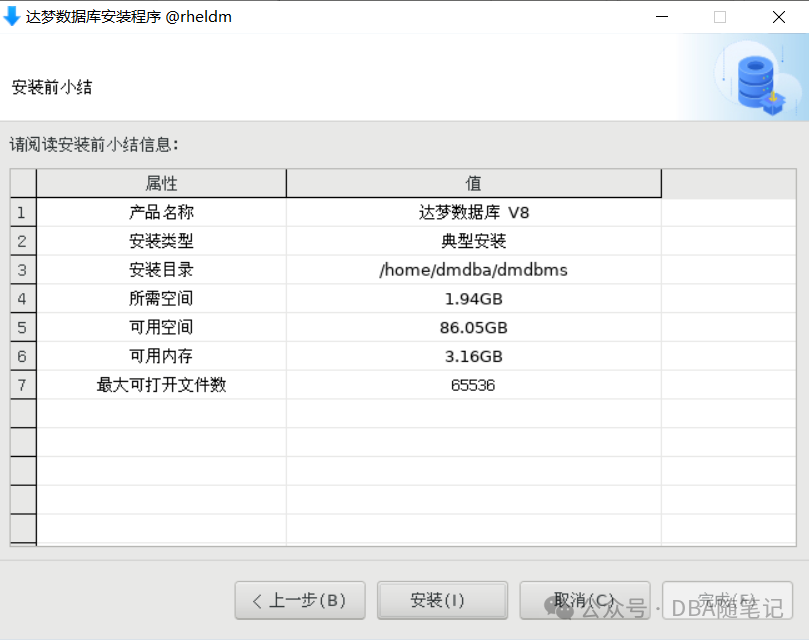Click the 3.16GB value cell

click(x=473, y=357)
